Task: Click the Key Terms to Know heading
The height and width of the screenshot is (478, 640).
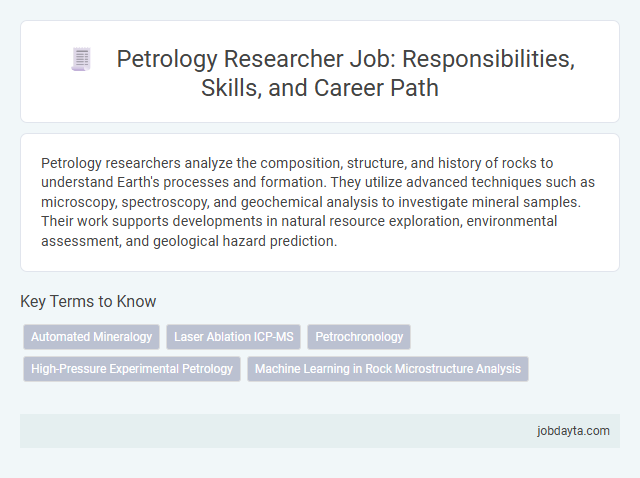Action: tap(88, 301)
